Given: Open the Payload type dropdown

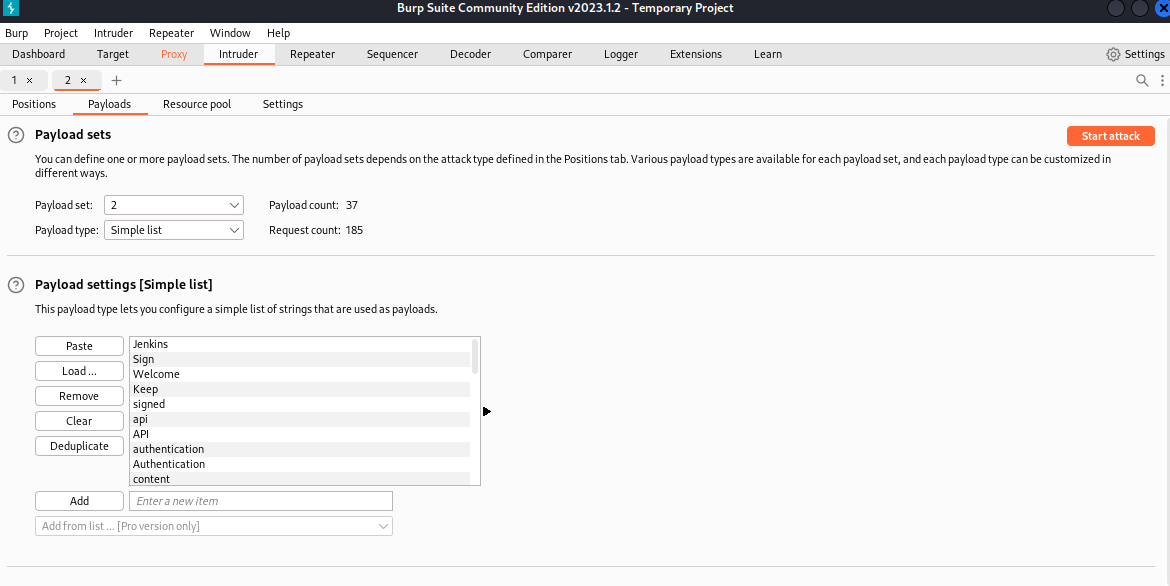Looking at the screenshot, I should pos(174,230).
